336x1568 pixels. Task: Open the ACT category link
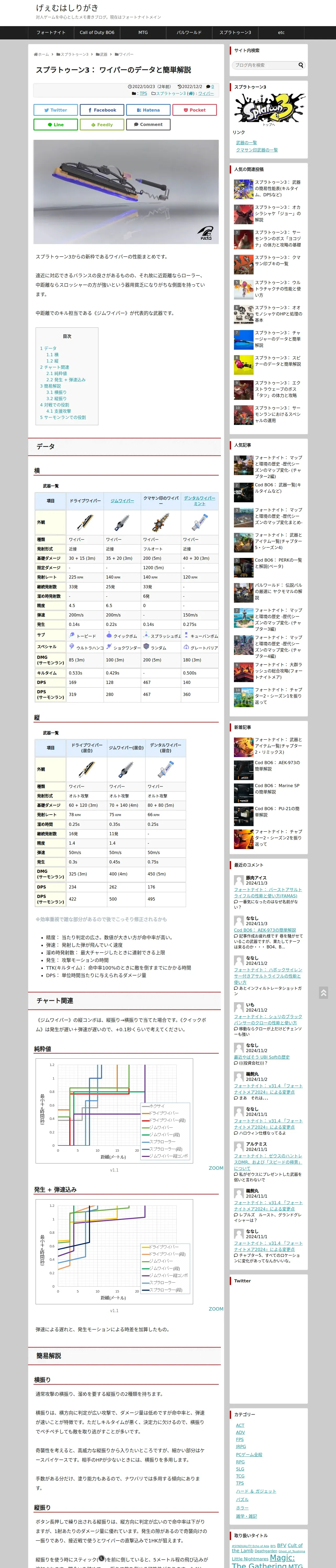240,1425
